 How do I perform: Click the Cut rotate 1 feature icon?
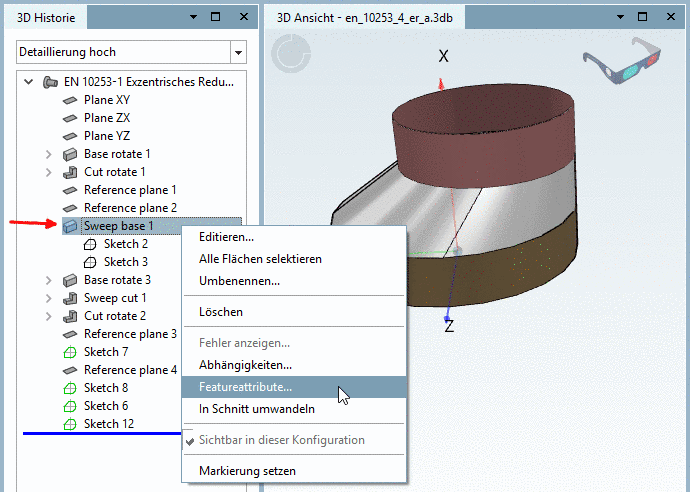[x=70, y=173]
